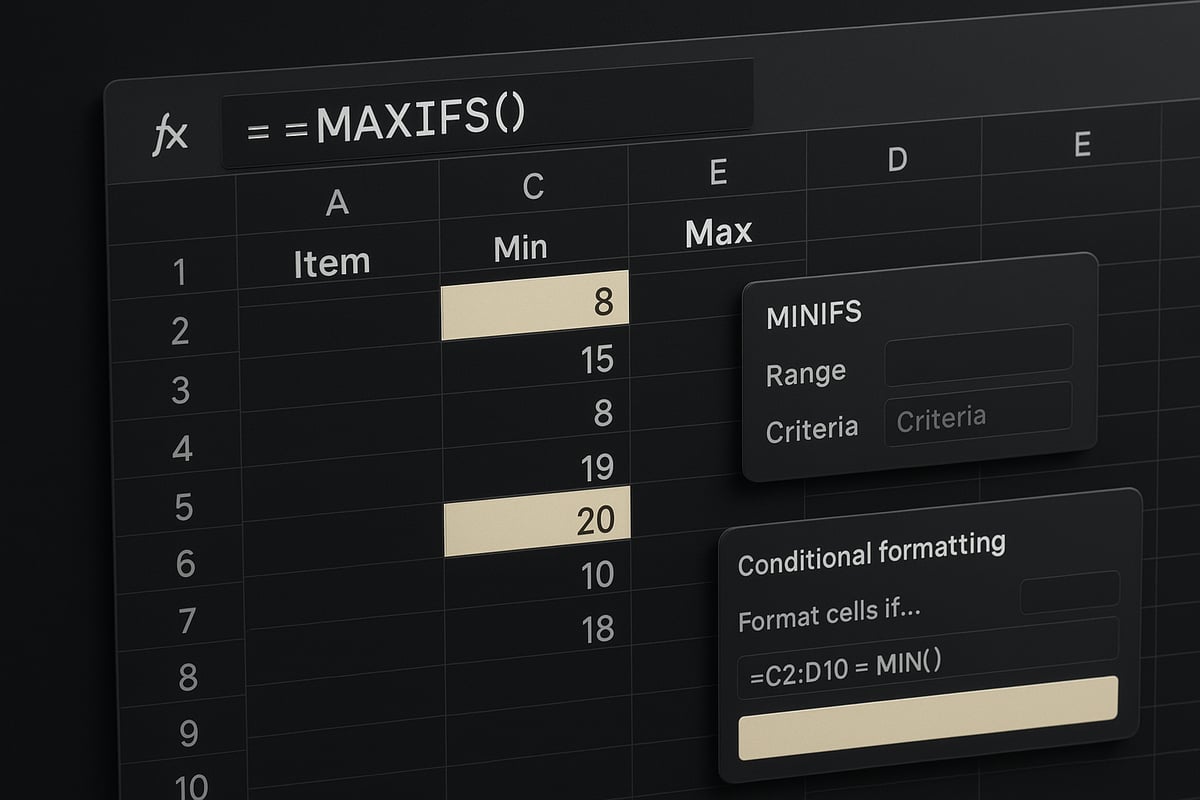
Task: Click the Min header cell
Action: (522, 246)
